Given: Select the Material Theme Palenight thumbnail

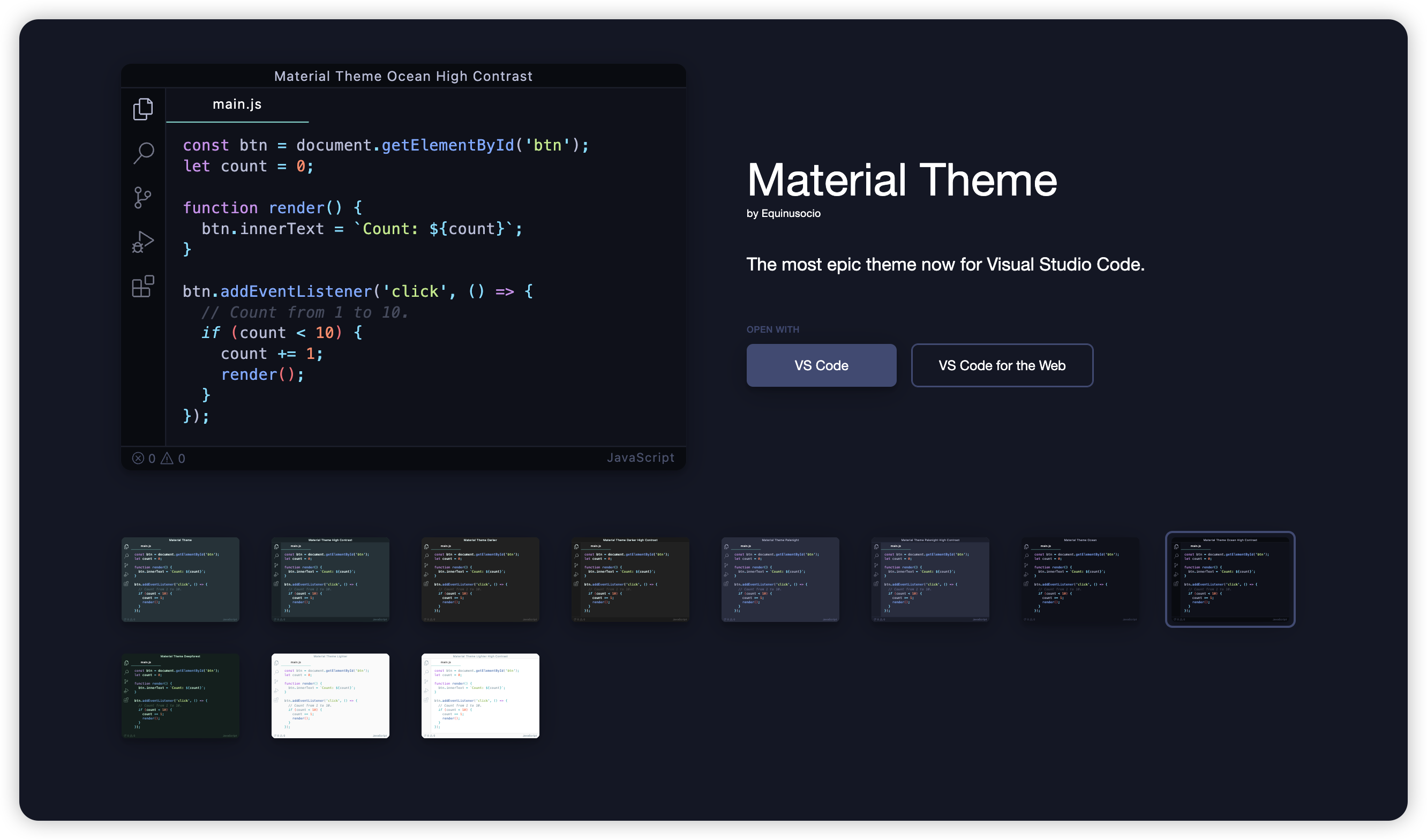Looking at the screenshot, I should click(x=780, y=580).
